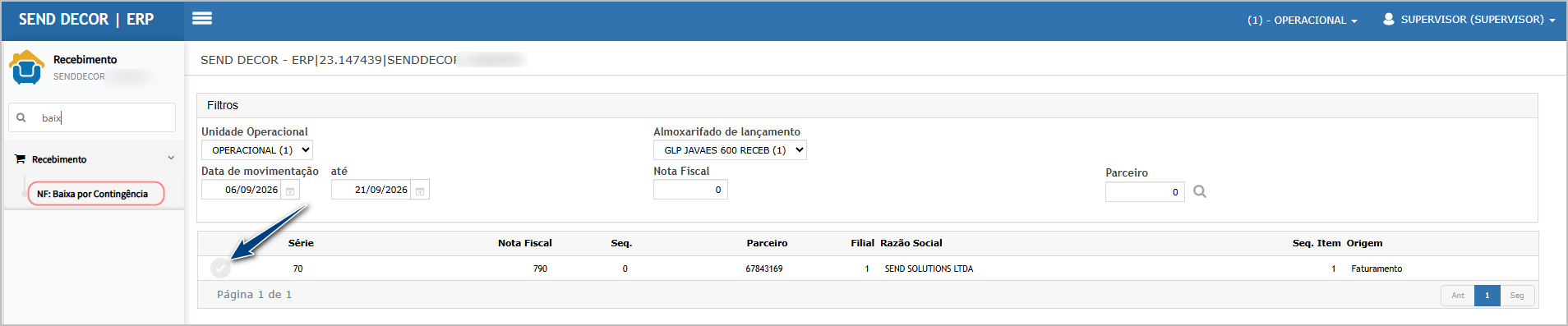Click the Parceiro filter input
This screenshot has height=326, width=1568.
point(1145,192)
